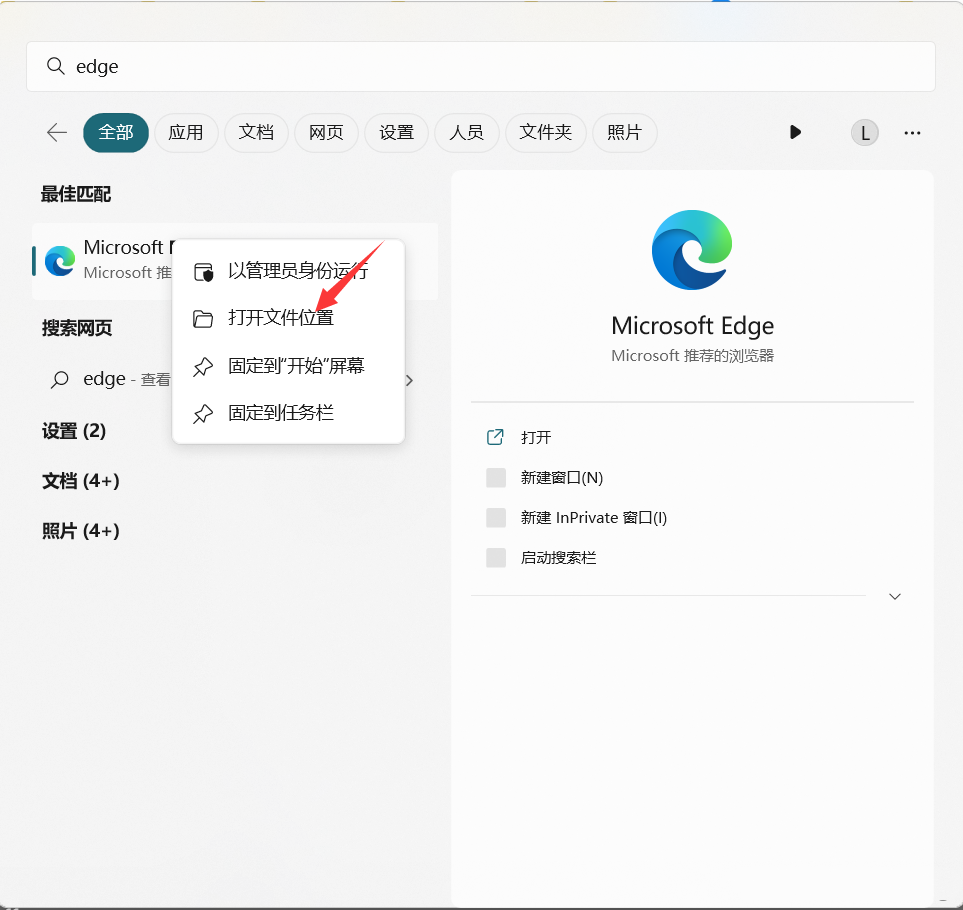Click the pin icon beside 固定到任务栏

[203, 414]
